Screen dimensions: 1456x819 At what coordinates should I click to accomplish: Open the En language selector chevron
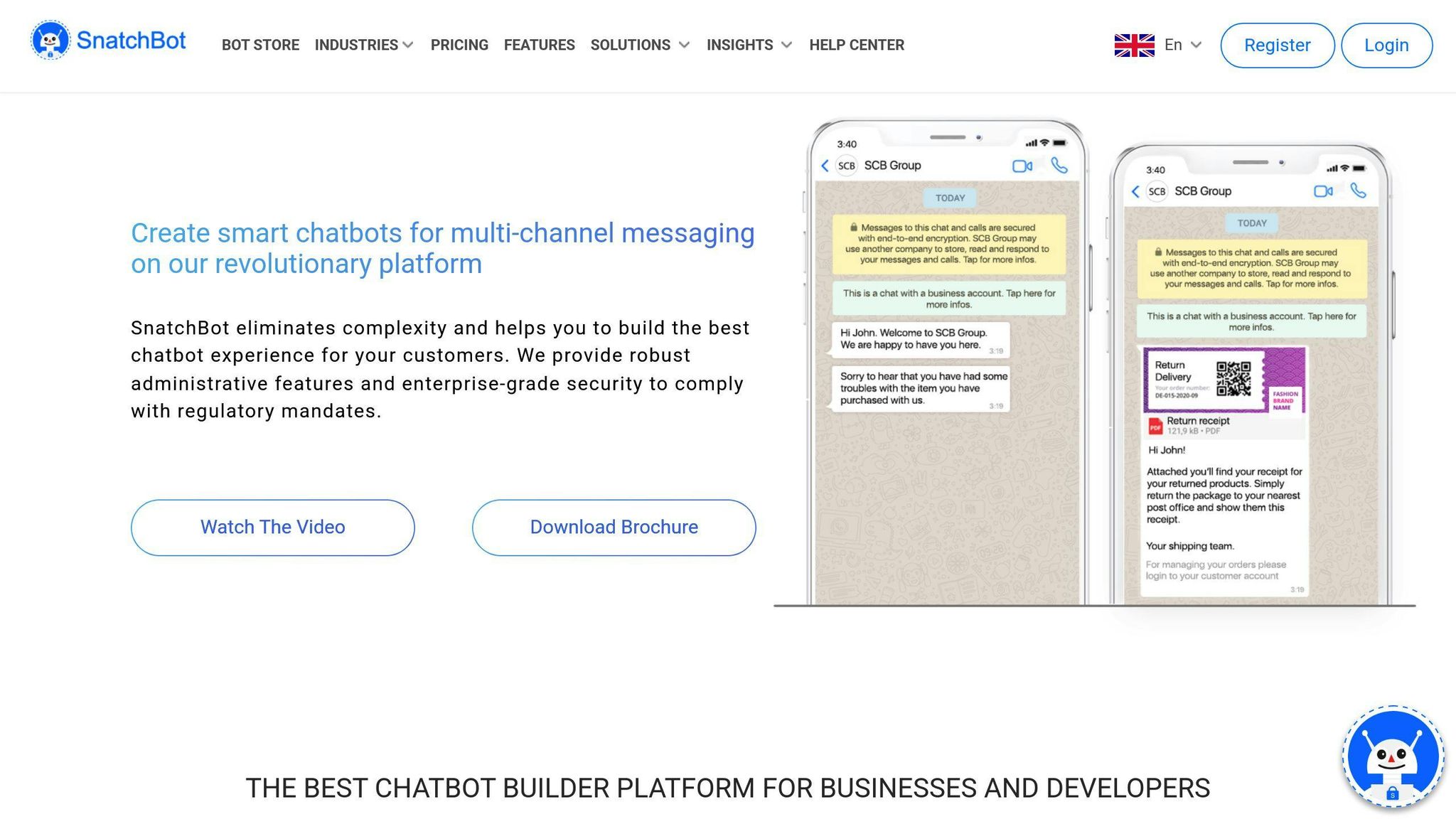(1197, 45)
